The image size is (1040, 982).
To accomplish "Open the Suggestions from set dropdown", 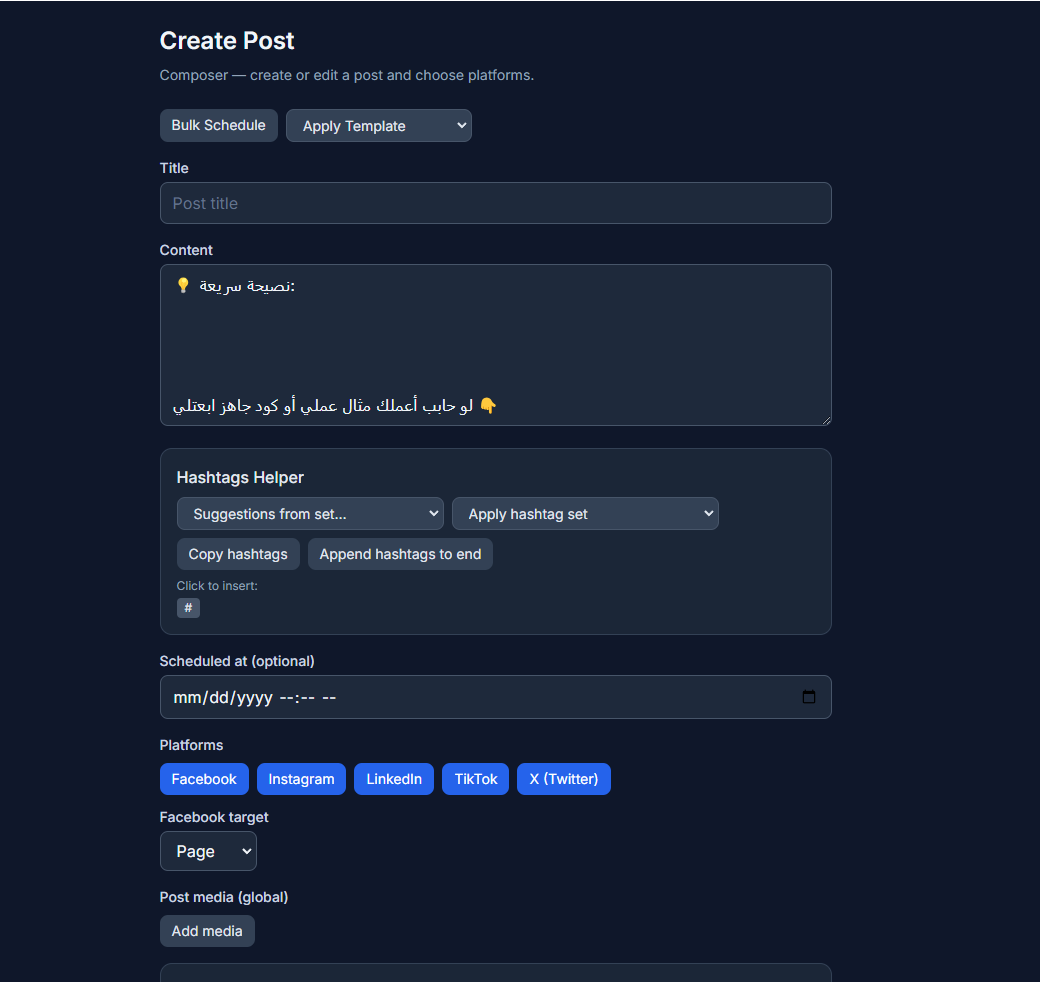I will (x=310, y=513).
